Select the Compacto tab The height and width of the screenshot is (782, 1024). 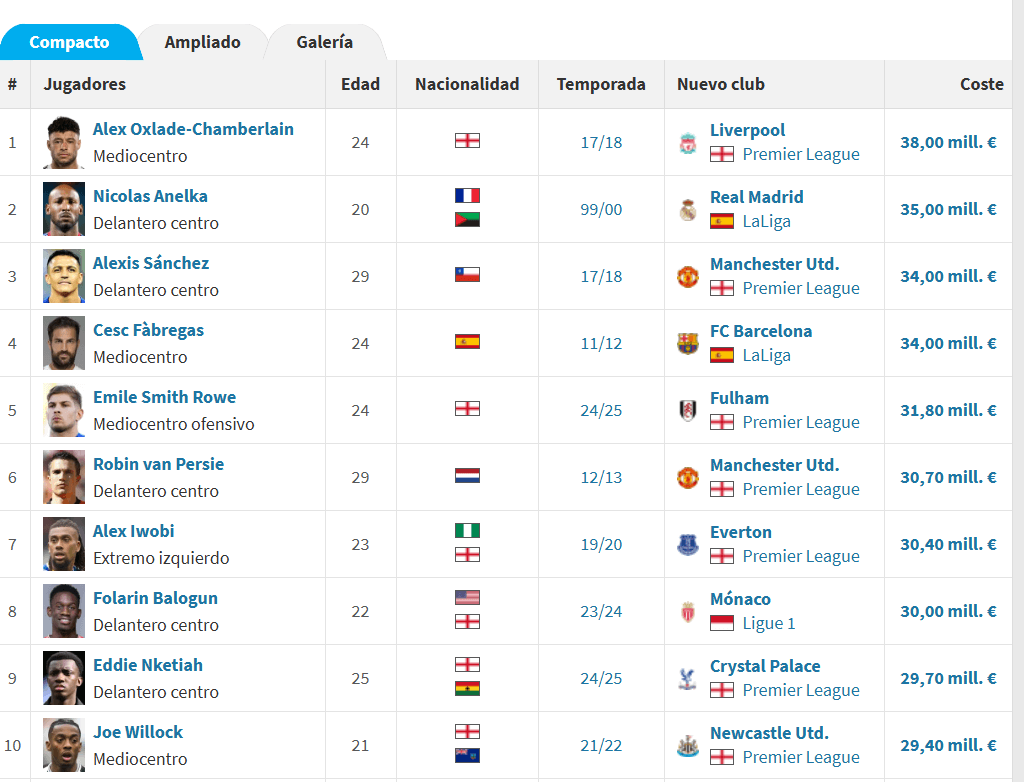69,42
